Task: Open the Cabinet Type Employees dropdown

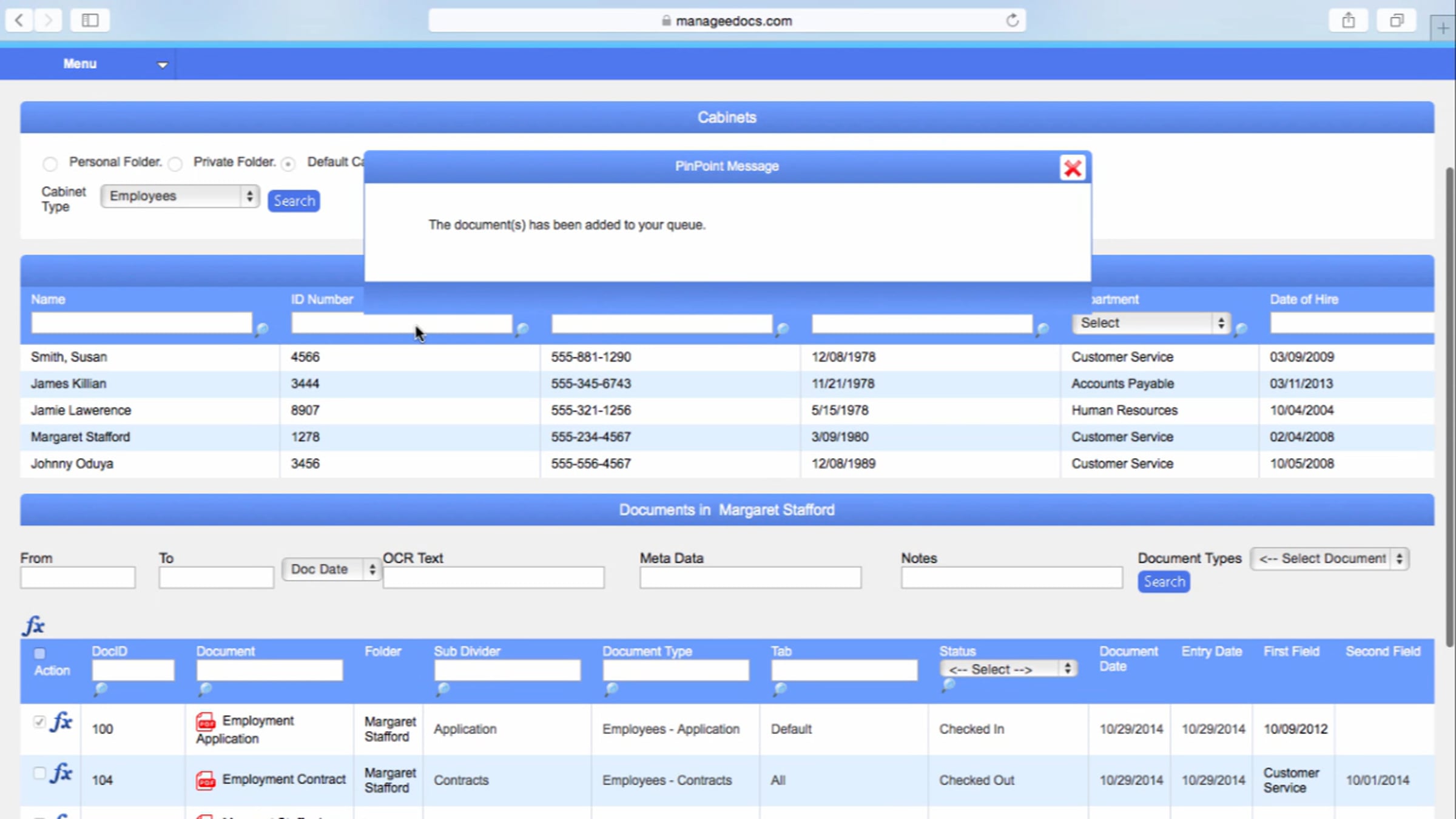Action: click(x=180, y=196)
